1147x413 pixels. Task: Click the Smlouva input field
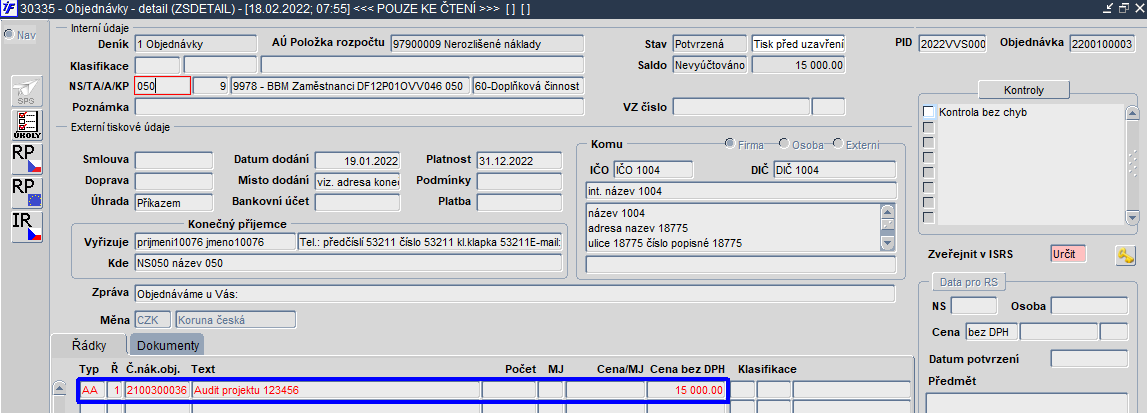pos(173,161)
